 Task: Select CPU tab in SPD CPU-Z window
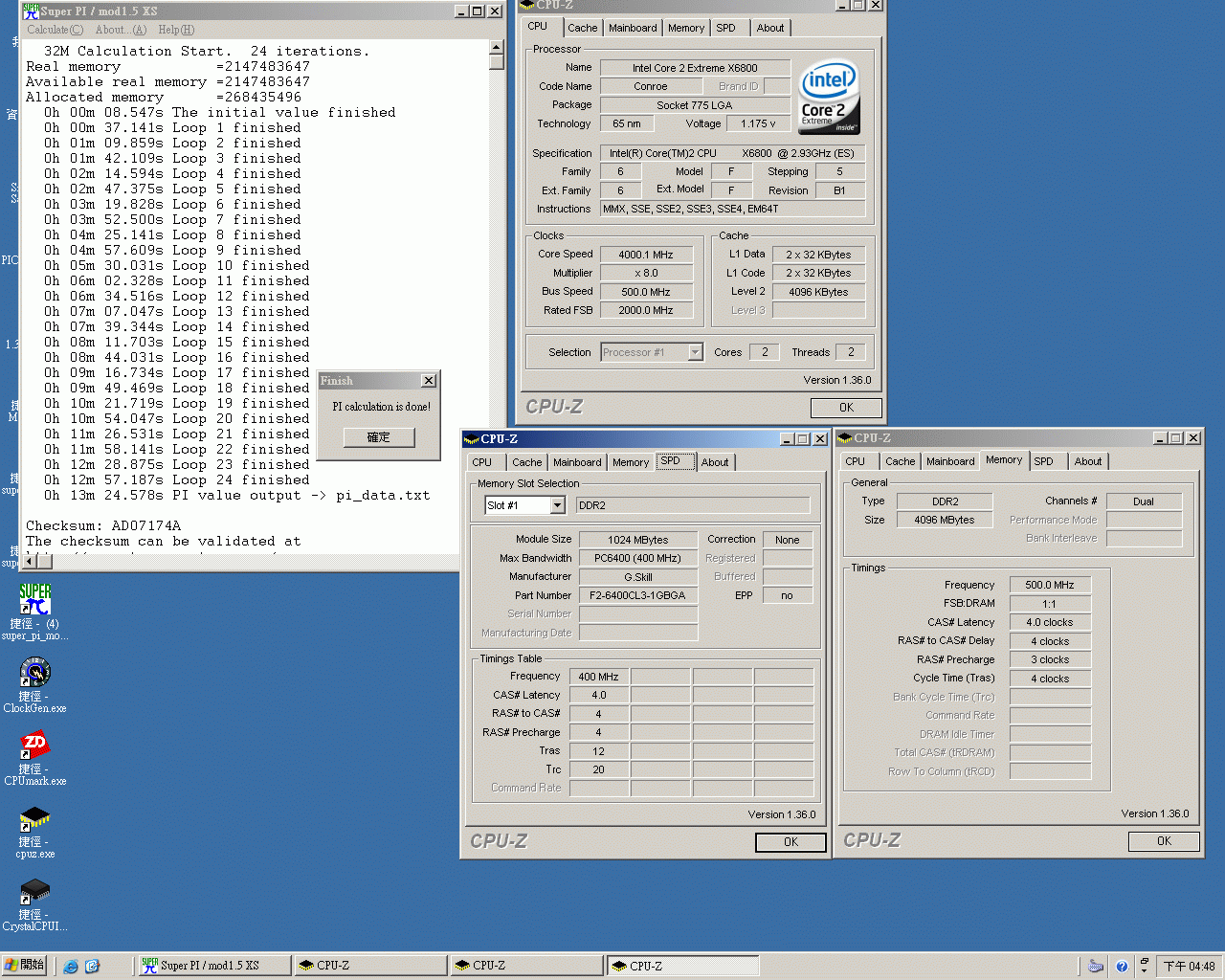[482, 462]
